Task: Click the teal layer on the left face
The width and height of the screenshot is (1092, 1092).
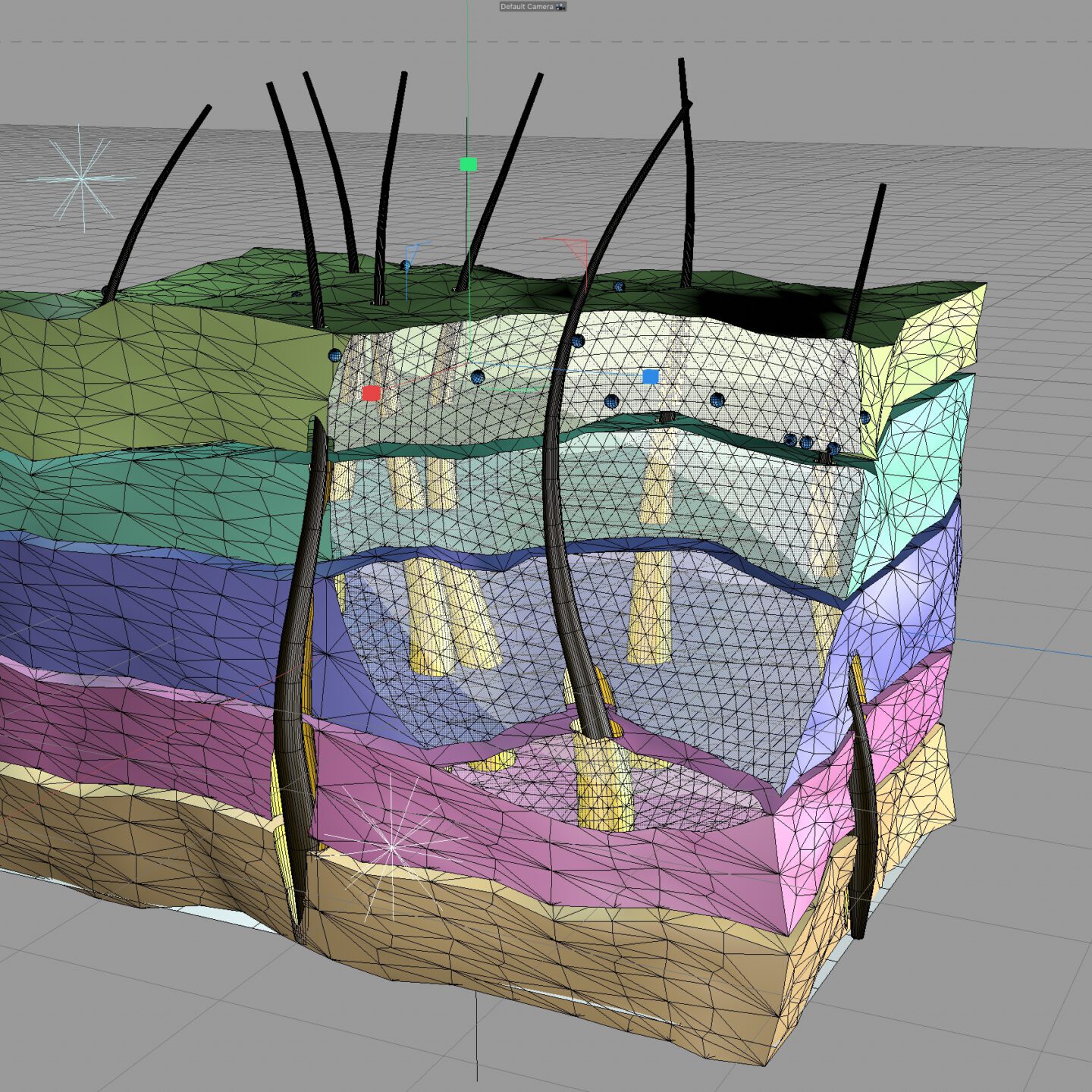Action: click(x=152, y=493)
